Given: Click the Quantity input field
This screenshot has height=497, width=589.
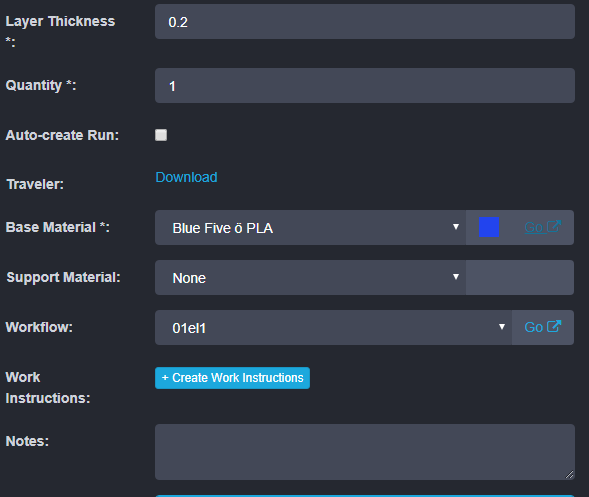Looking at the screenshot, I should click(x=365, y=86).
